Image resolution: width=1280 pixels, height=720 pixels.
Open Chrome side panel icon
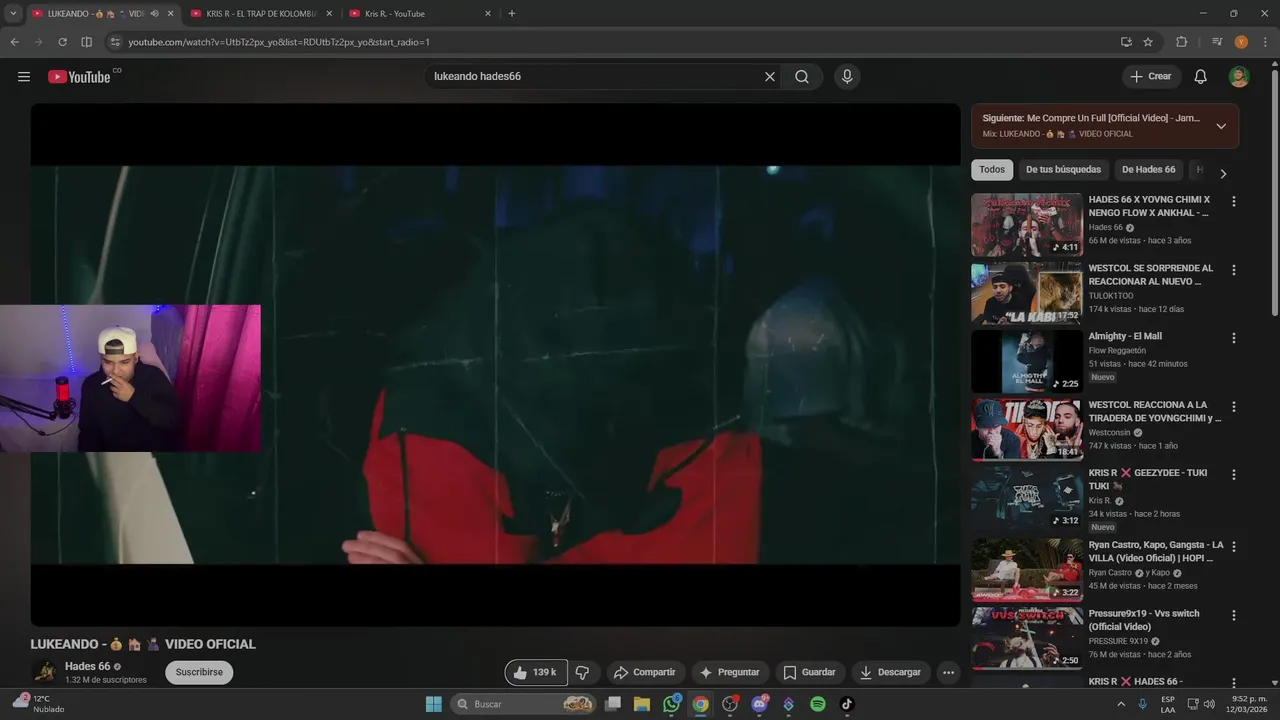(x=86, y=42)
